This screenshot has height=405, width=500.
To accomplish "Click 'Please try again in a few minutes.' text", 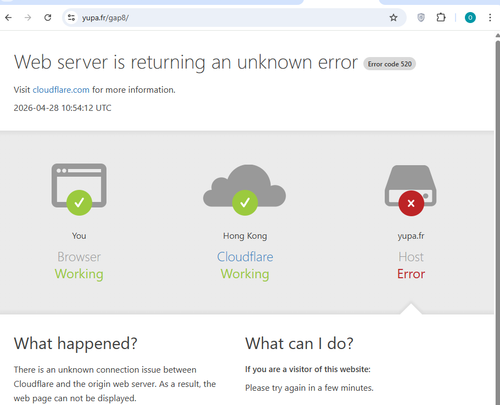I will [x=309, y=388].
